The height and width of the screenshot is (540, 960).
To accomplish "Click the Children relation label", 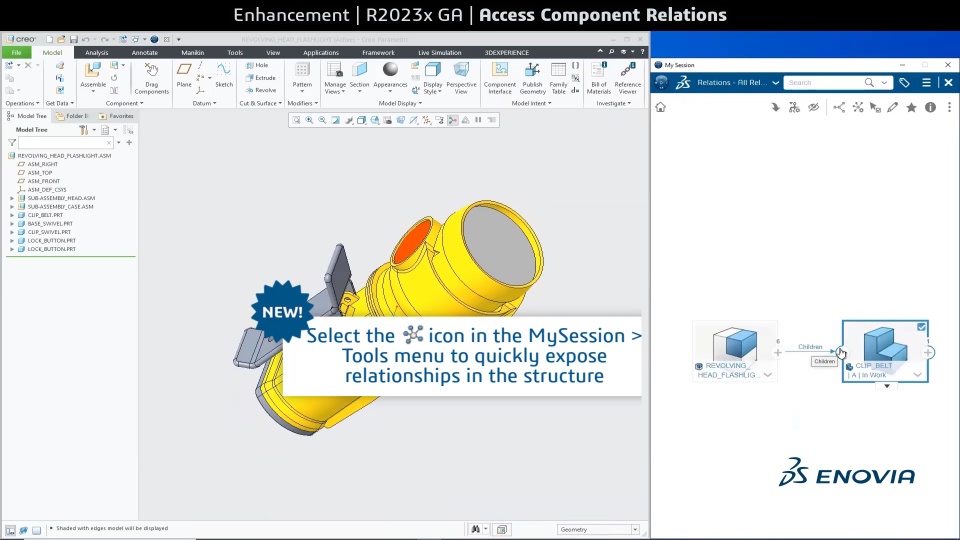I will point(810,347).
